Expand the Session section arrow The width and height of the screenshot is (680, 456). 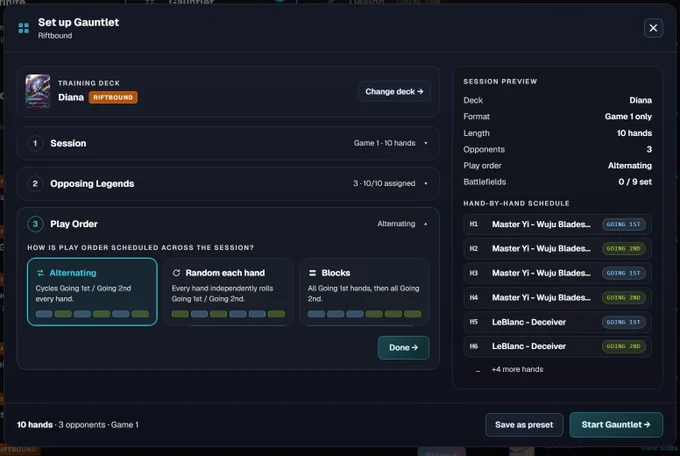(425, 143)
